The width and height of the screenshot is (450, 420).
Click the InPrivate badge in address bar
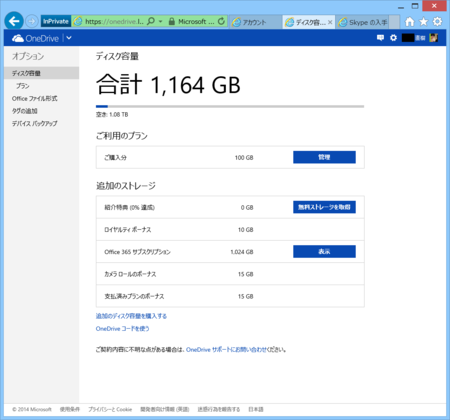[x=56, y=22]
